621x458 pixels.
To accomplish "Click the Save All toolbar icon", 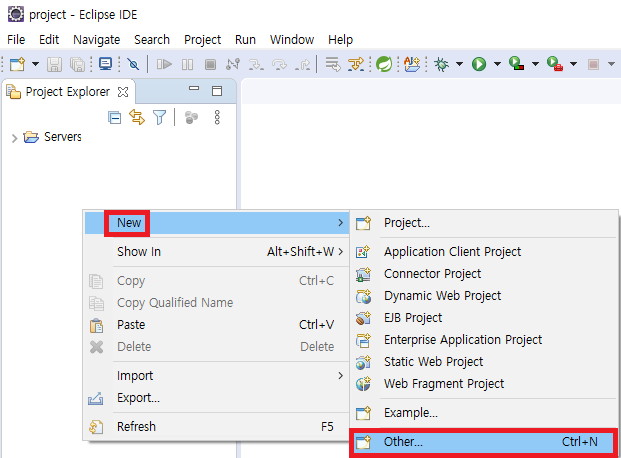I will 77,64.
